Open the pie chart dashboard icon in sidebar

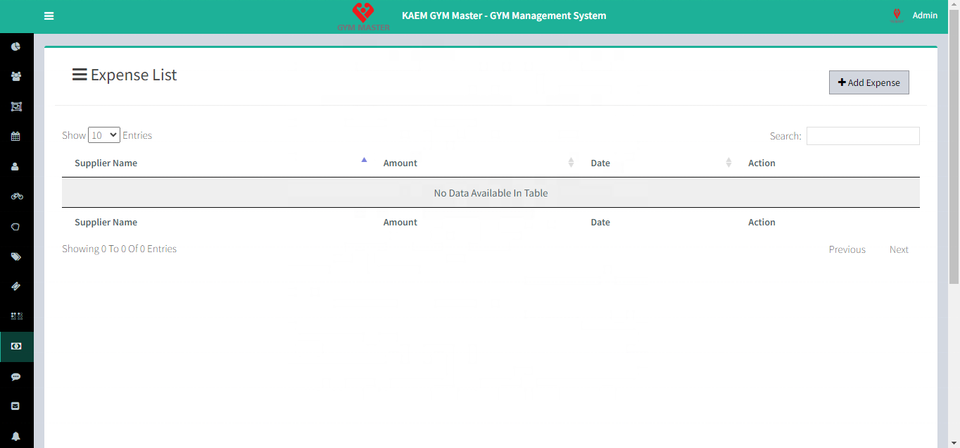tap(16, 46)
